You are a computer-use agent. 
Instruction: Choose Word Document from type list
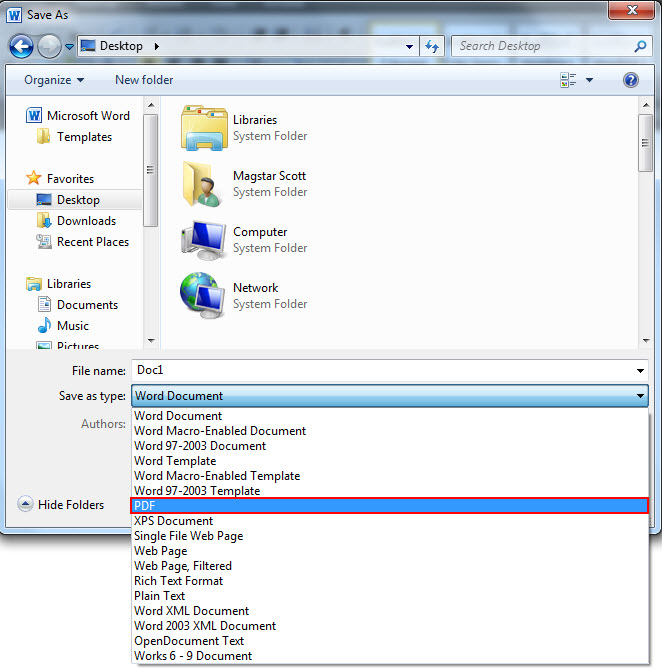390,416
